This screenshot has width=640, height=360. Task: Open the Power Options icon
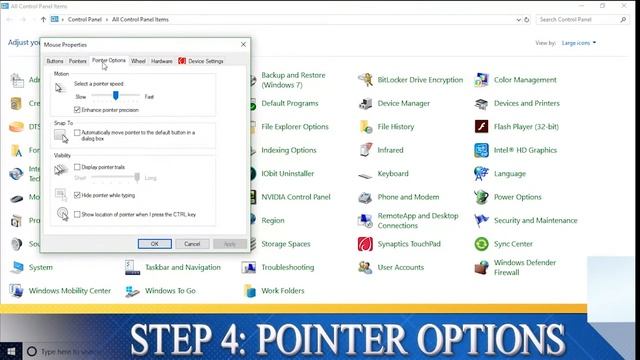pyautogui.click(x=482, y=197)
